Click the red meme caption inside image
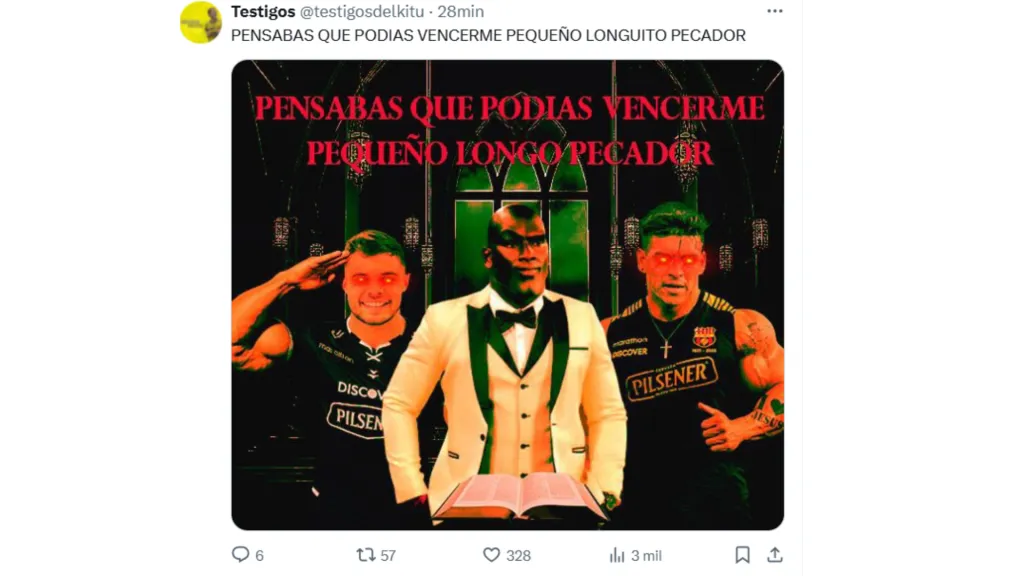The width and height of the screenshot is (1024, 576). pyautogui.click(x=509, y=131)
